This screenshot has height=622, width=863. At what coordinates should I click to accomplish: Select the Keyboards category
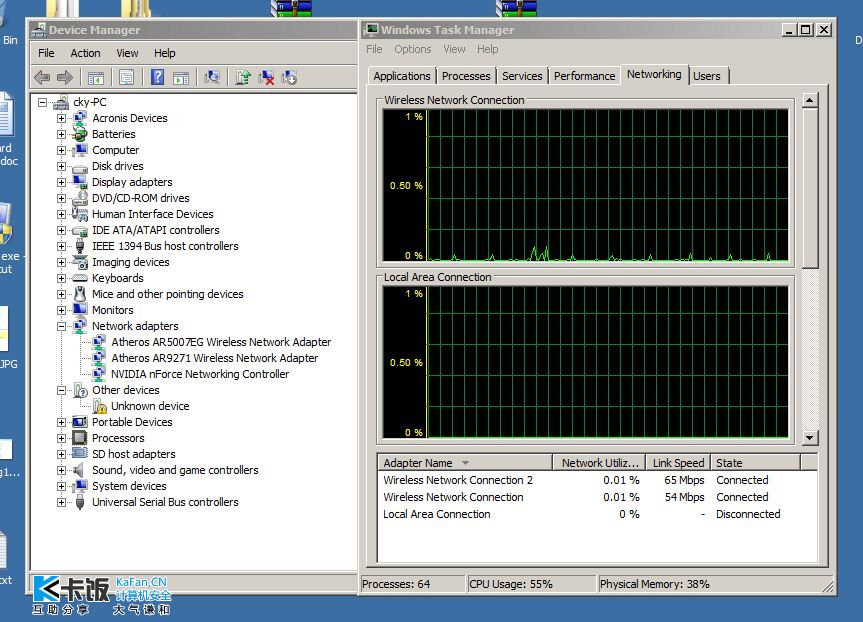pos(118,278)
